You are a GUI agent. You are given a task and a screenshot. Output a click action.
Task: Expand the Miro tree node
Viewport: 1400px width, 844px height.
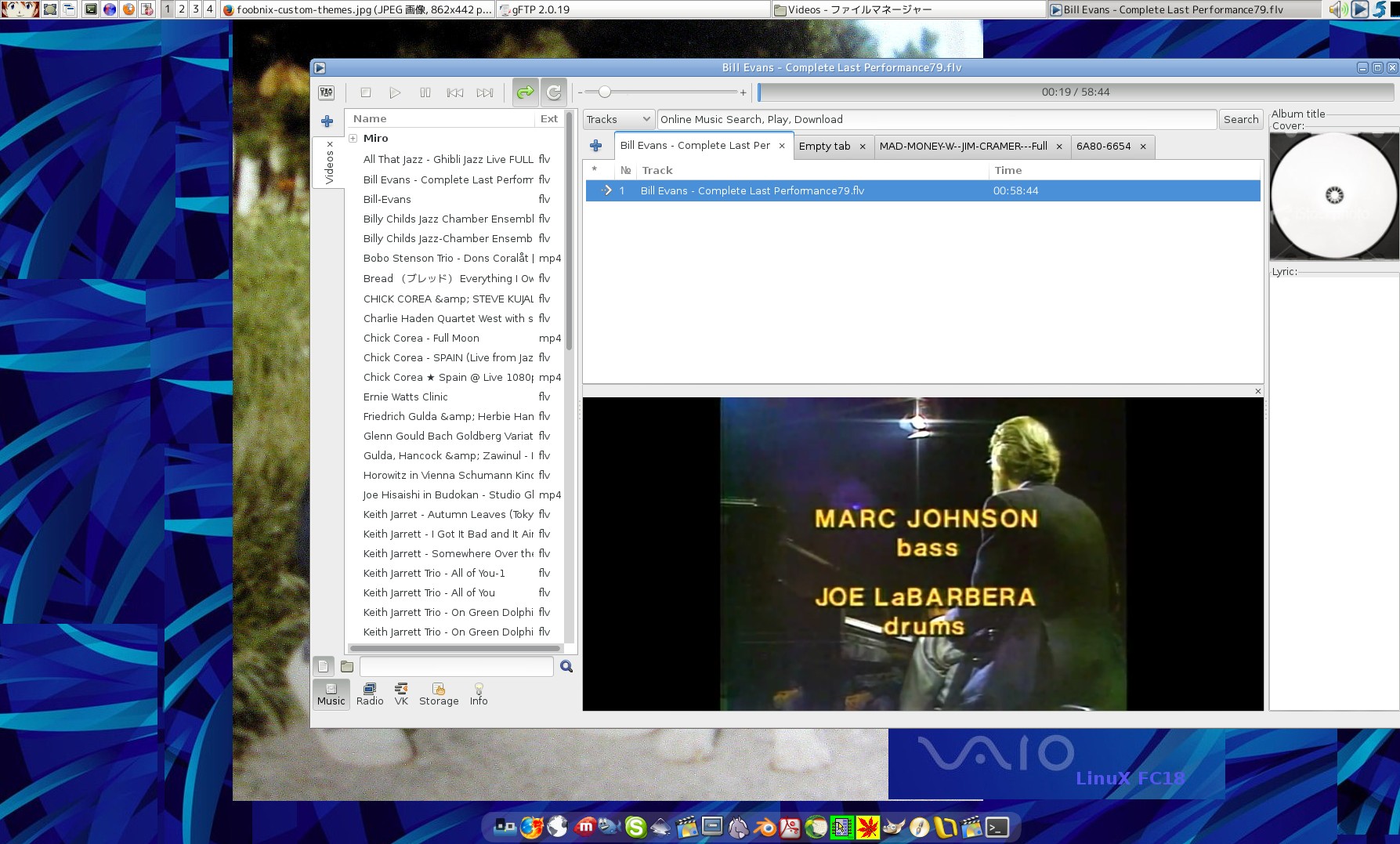tap(353, 138)
